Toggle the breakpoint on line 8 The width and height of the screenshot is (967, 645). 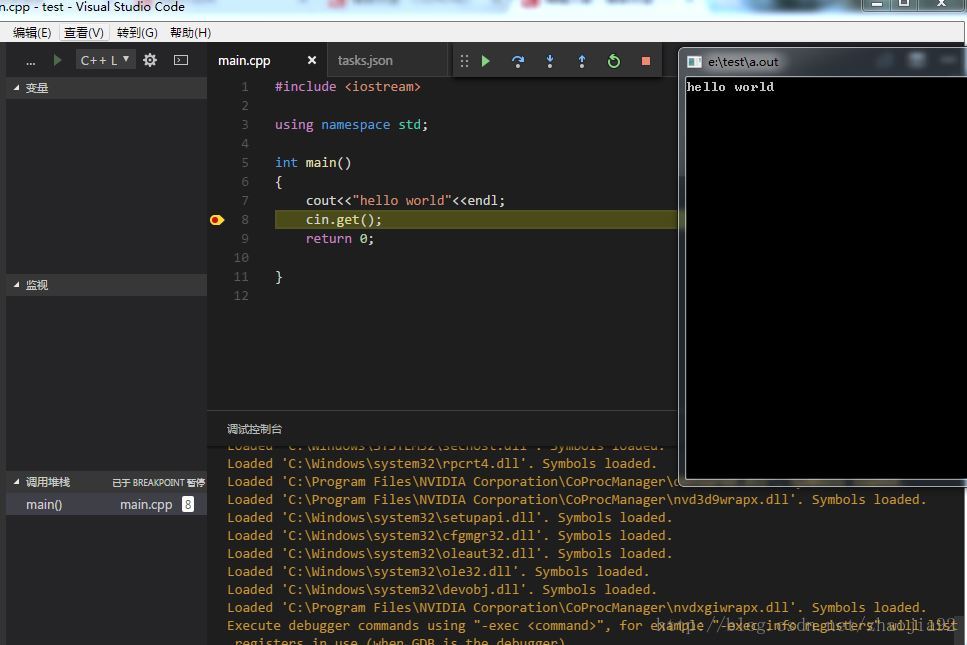tap(217, 220)
